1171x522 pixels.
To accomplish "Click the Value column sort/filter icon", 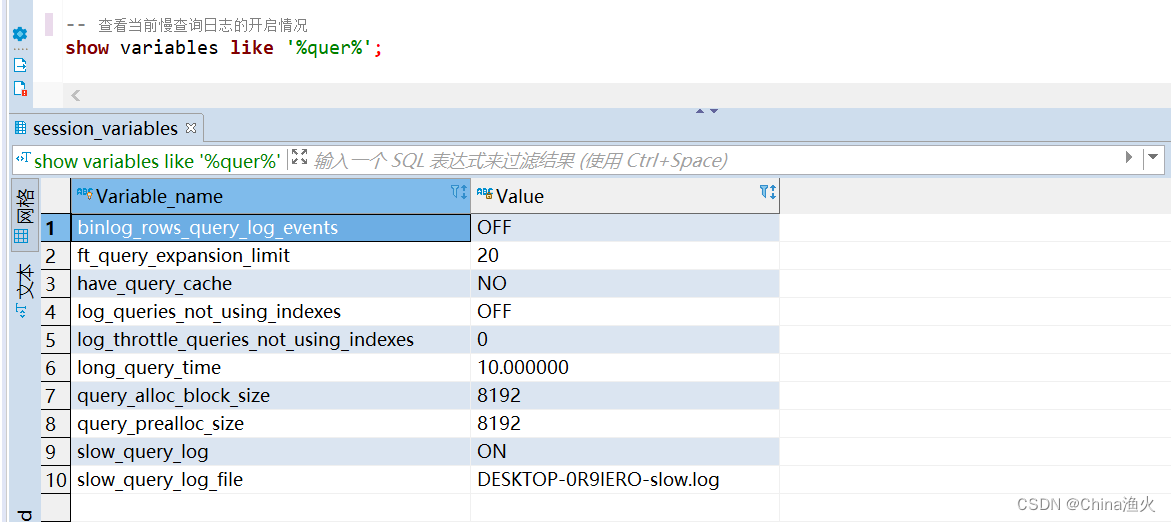I will (x=768, y=192).
